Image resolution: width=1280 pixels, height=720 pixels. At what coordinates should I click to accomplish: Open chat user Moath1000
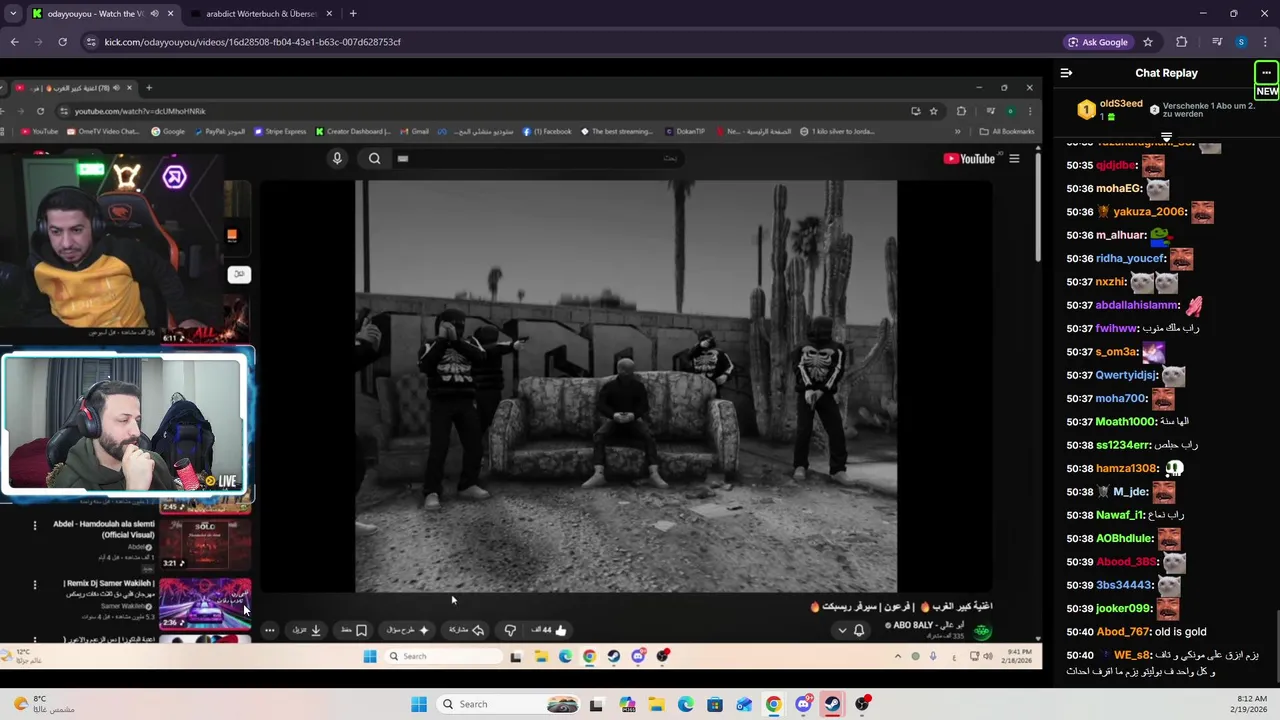click(x=1125, y=422)
